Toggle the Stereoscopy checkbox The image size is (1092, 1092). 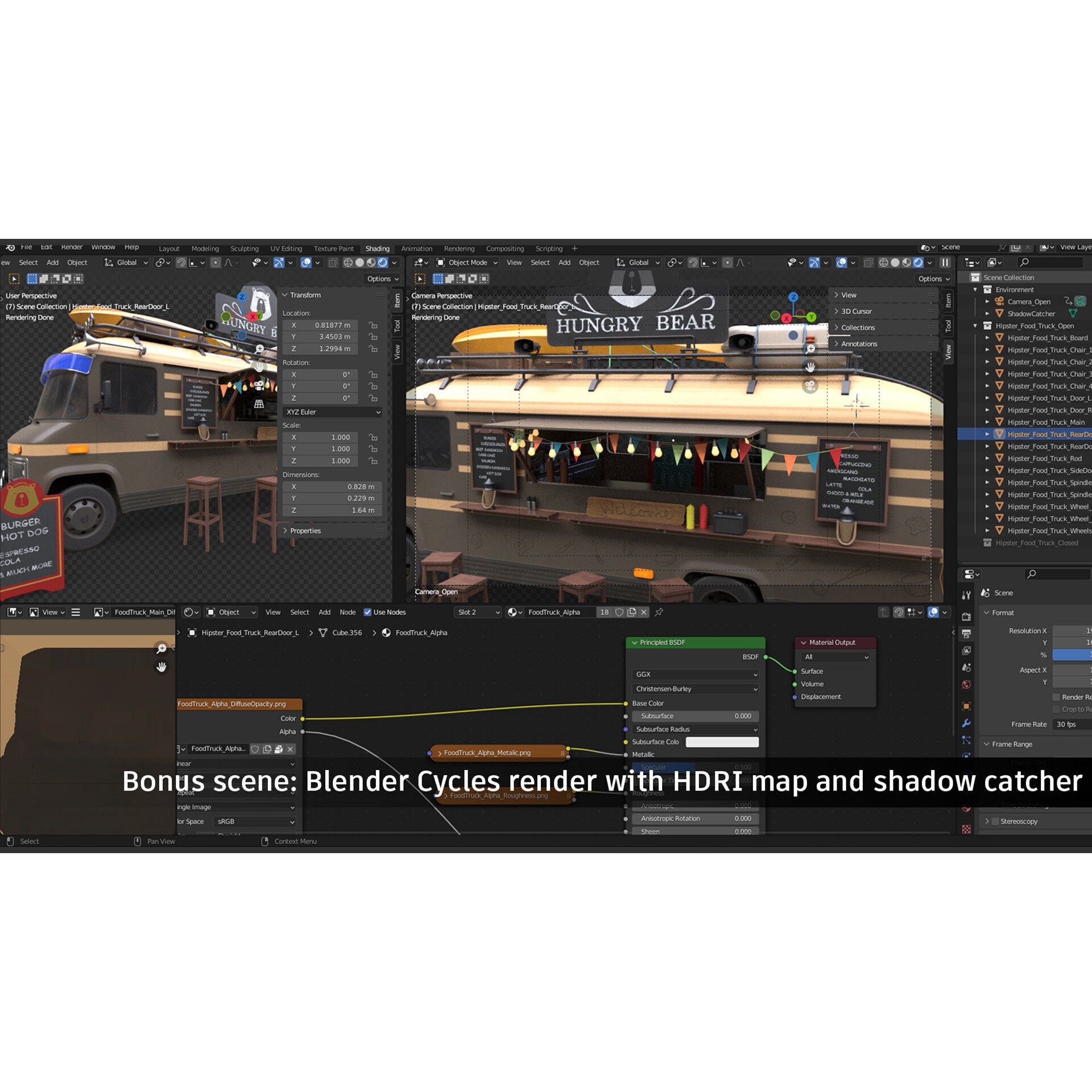pos(994,821)
